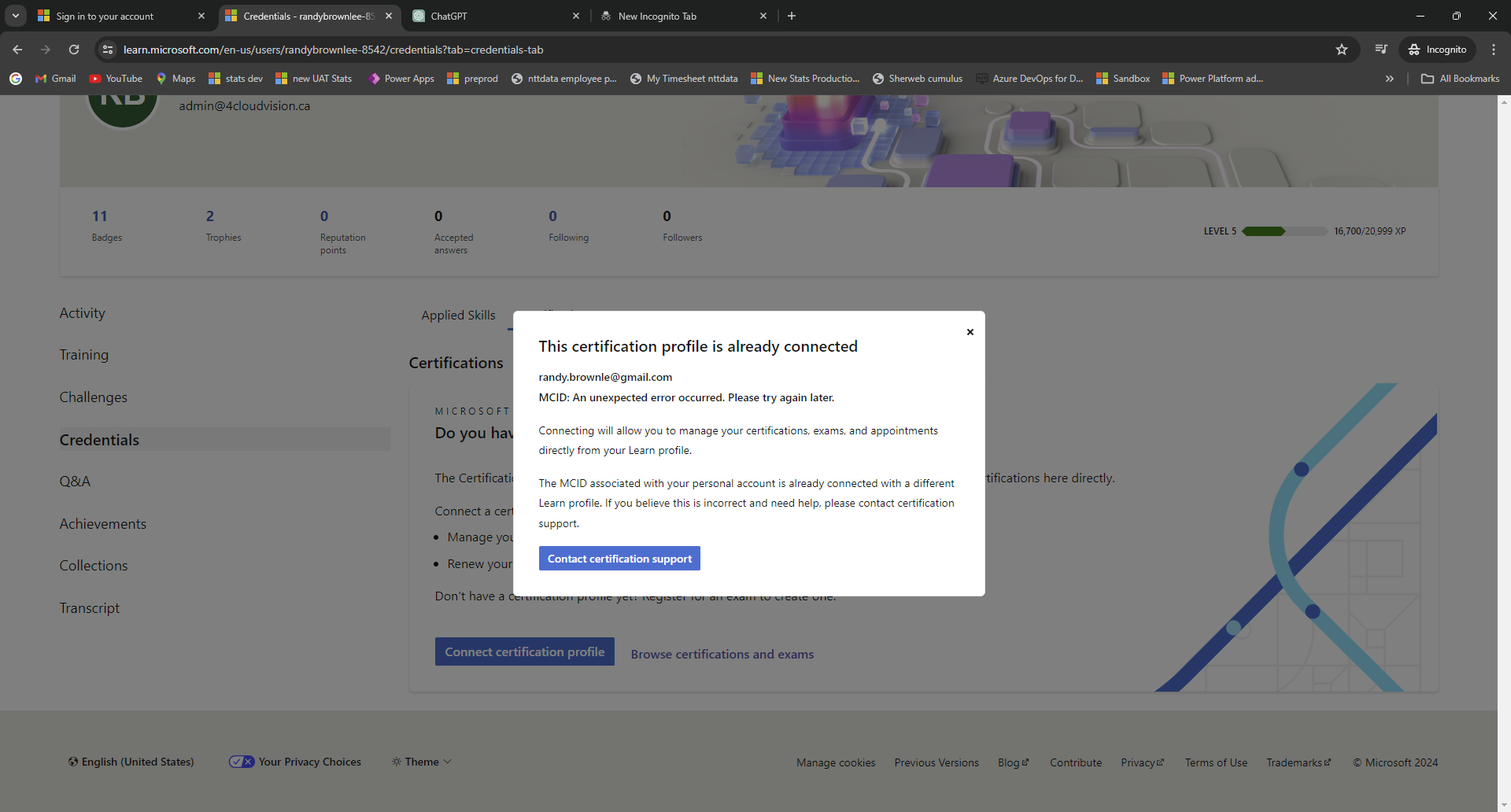Open the Azure DevOps for D... bookmark
1511x812 pixels.
(x=1029, y=78)
